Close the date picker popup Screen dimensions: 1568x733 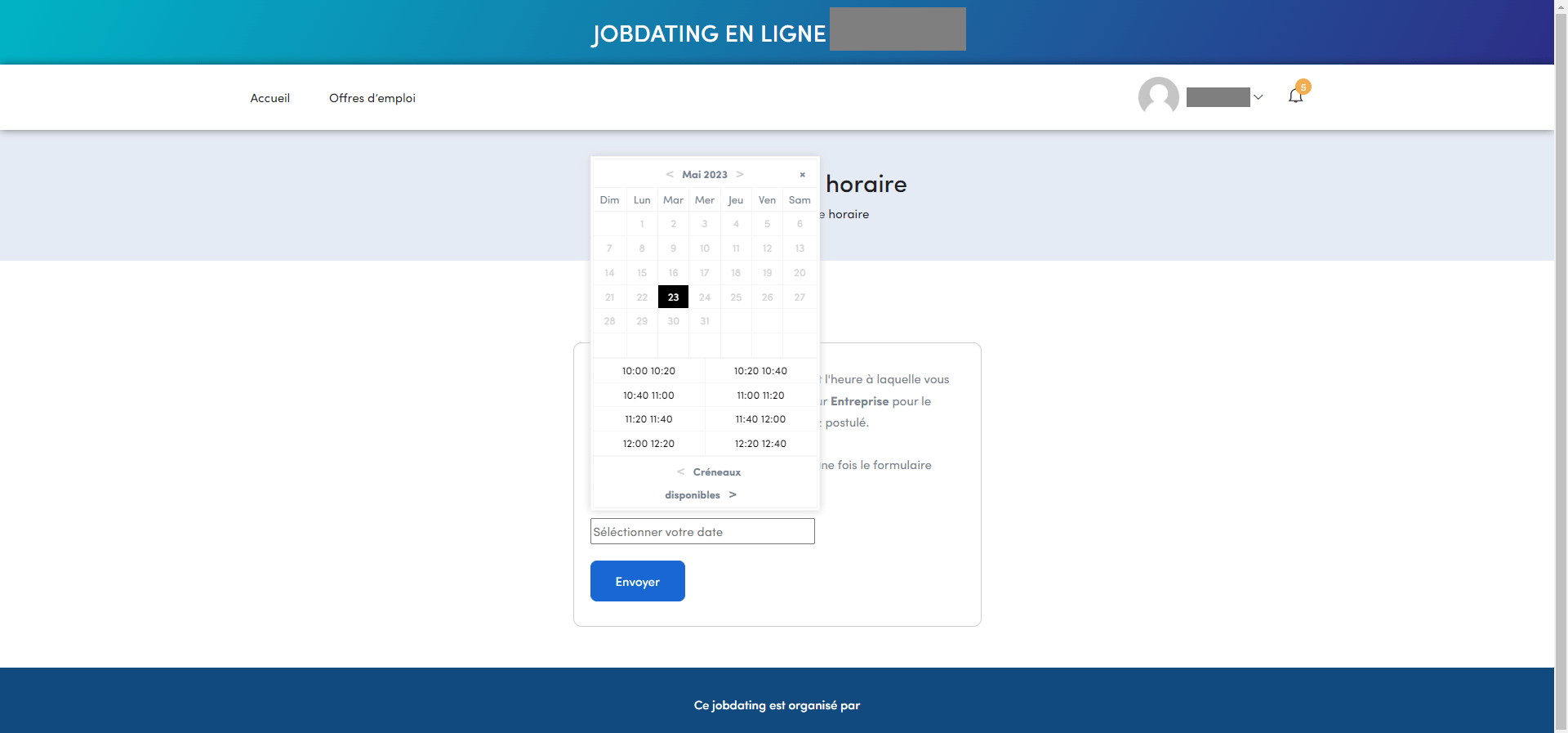[802, 175]
